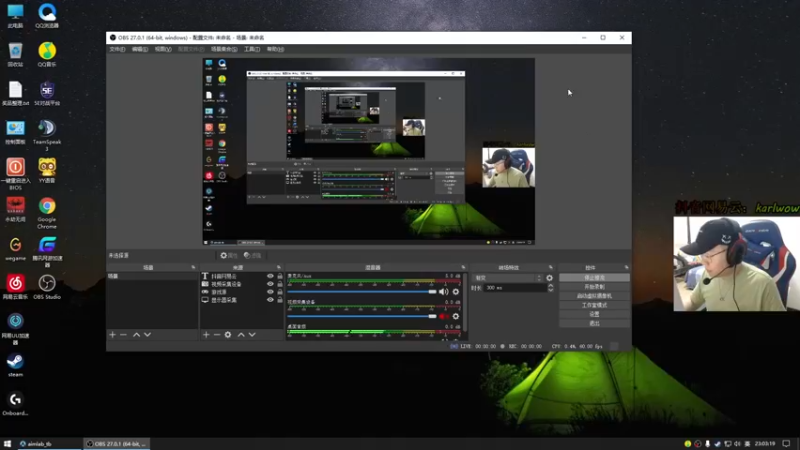
Task: Launch QQ音乐 from the desktop
Action: point(47,55)
